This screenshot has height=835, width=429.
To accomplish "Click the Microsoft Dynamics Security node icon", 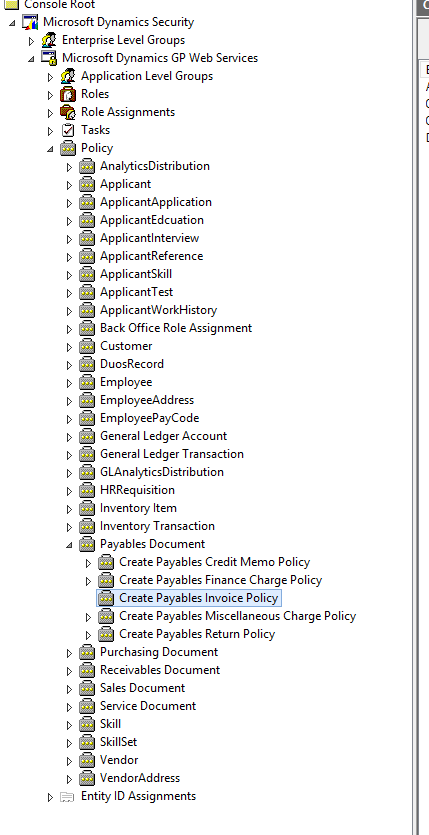I will coord(30,22).
